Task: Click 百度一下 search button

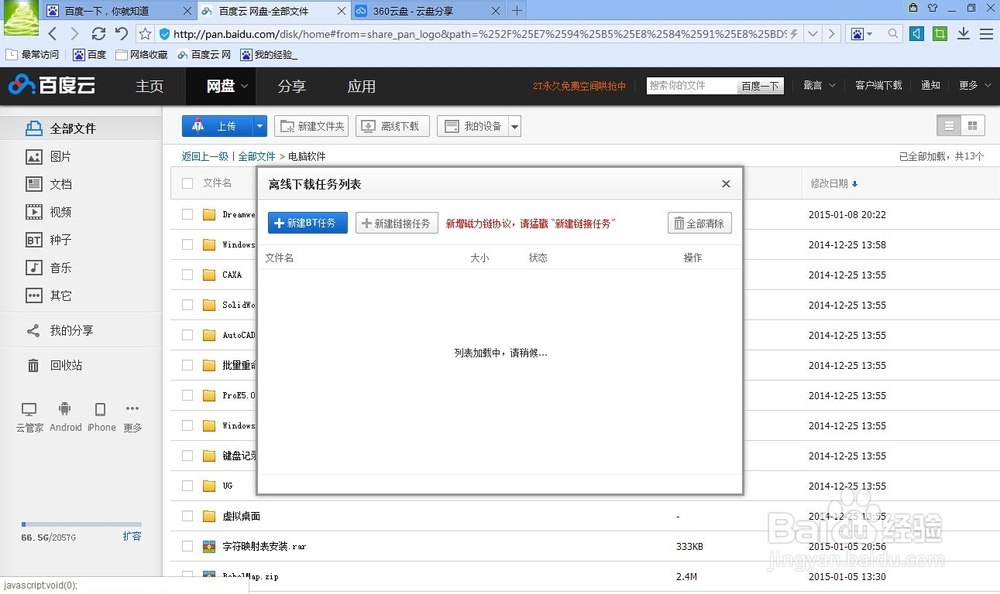Action: point(760,85)
